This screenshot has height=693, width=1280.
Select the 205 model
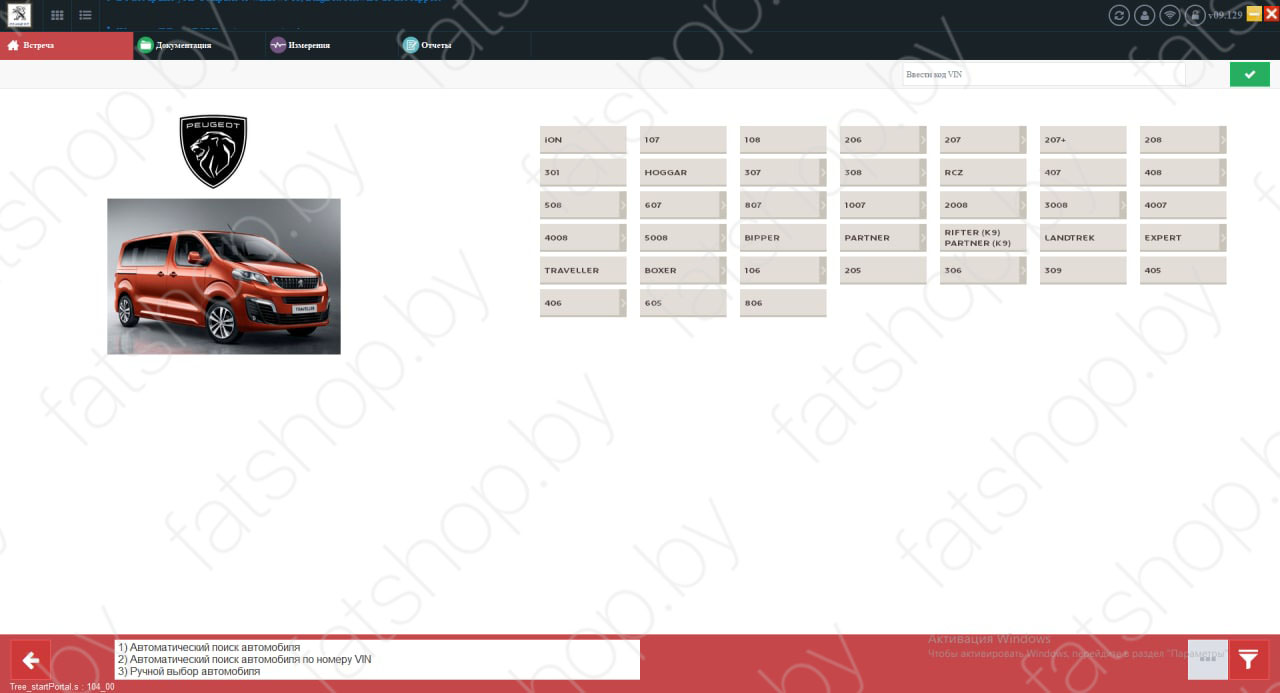pyautogui.click(x=883, y=270)
